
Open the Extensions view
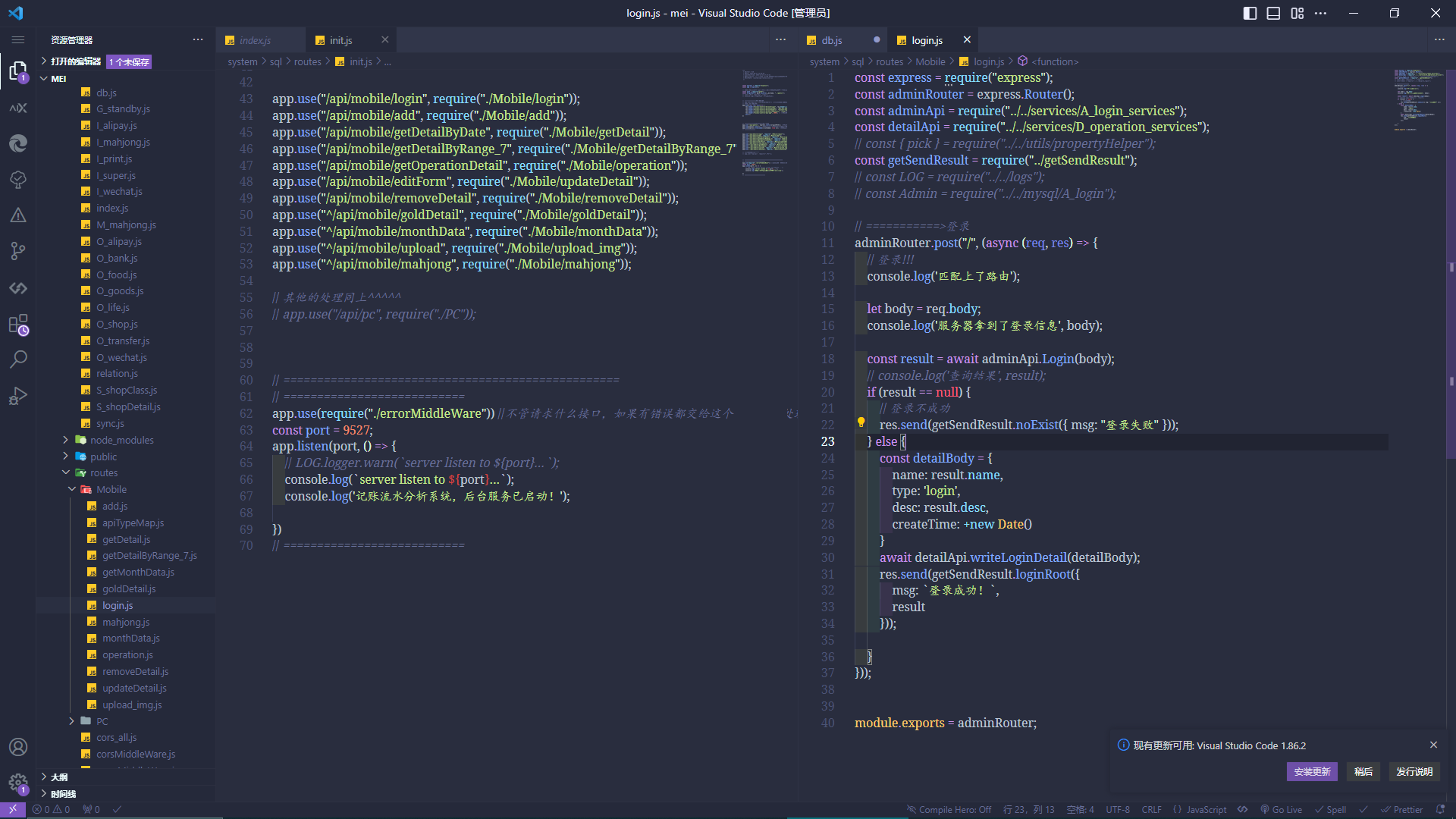click(x=18, y=325)
